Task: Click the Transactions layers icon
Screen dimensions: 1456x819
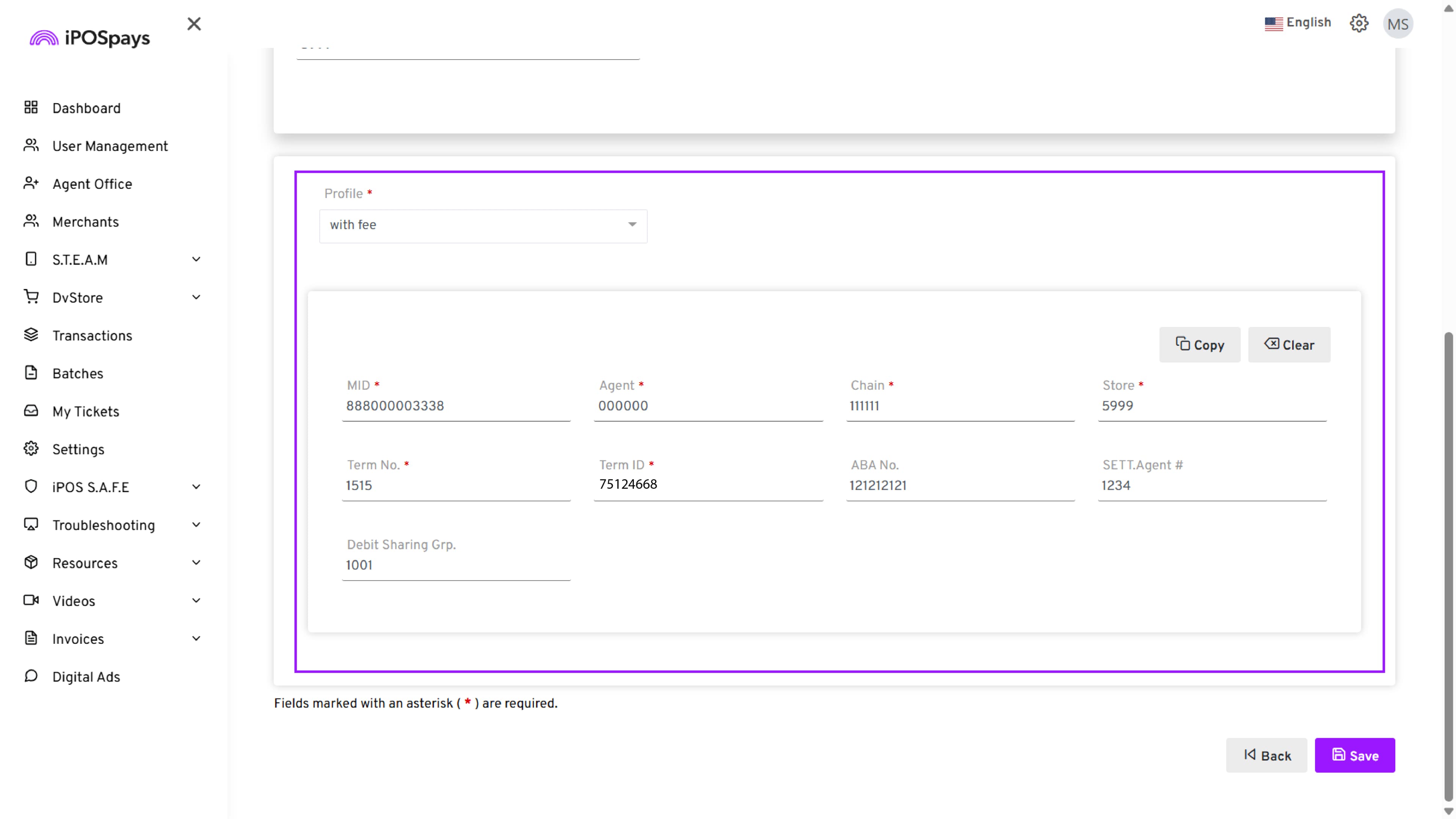Action: click(31, 334)
